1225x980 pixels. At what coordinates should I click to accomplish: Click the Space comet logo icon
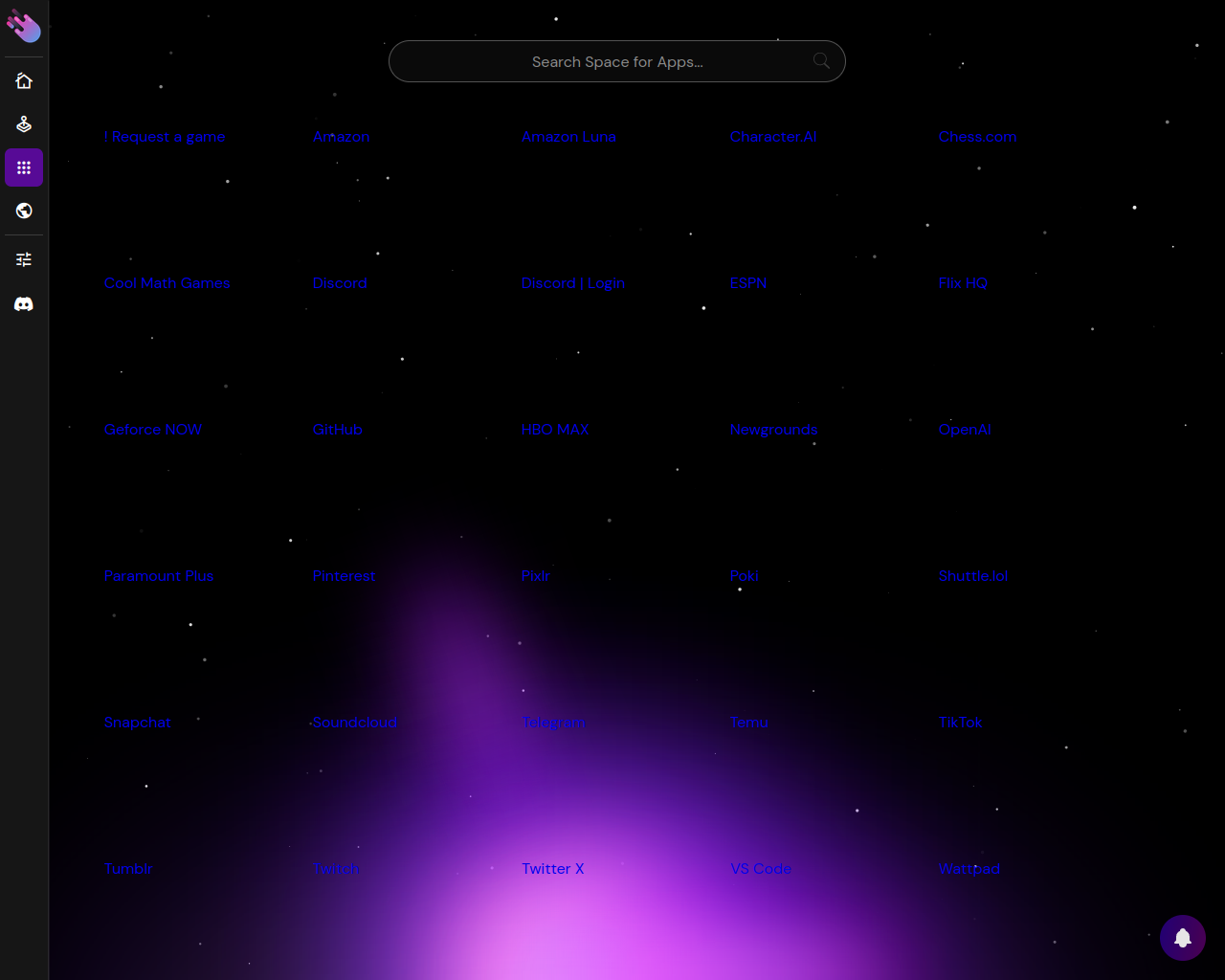pos(24,27)
